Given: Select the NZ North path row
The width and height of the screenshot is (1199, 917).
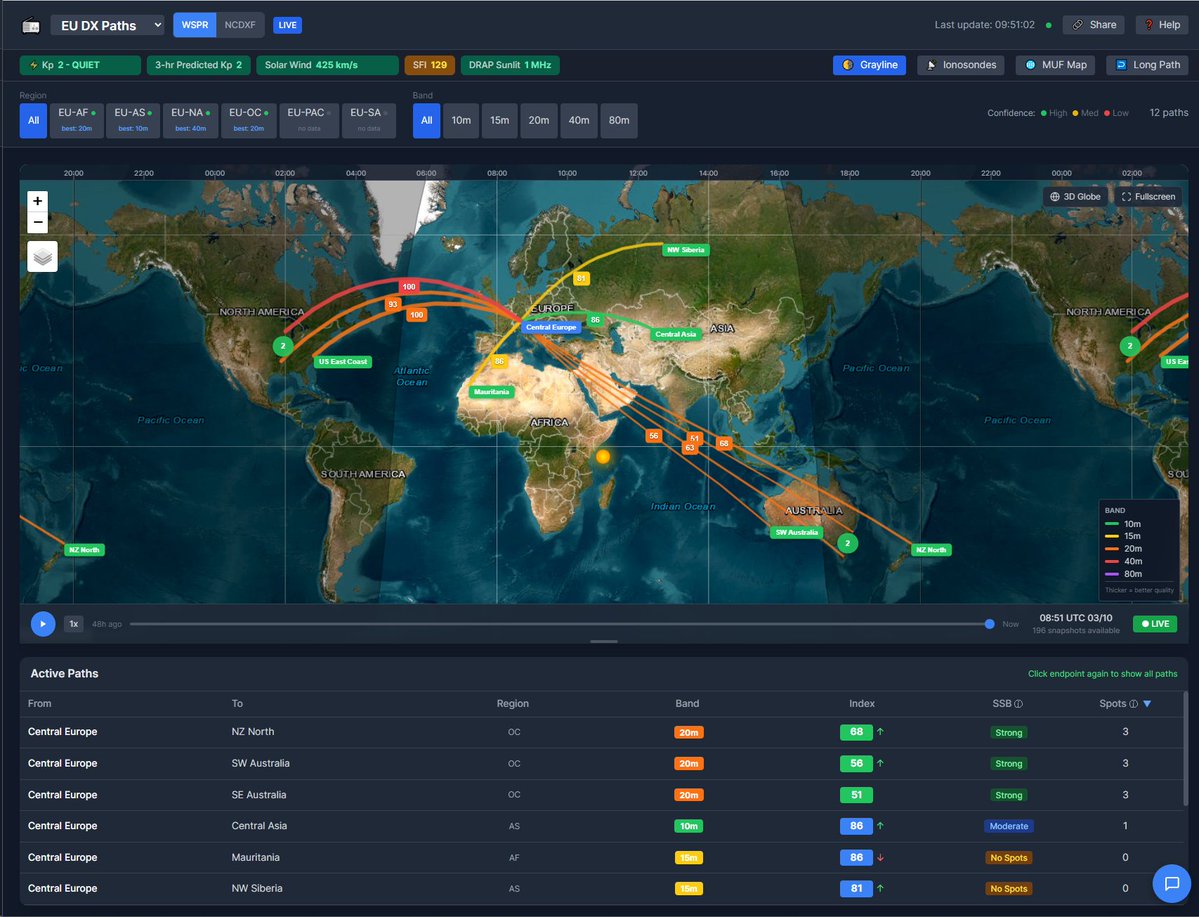Looking at the screenshot, I should click(602, 732).
